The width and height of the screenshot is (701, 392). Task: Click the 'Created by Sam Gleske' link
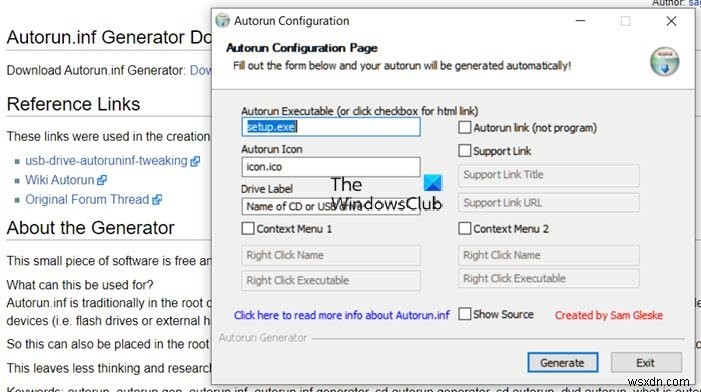pos(609,315)
